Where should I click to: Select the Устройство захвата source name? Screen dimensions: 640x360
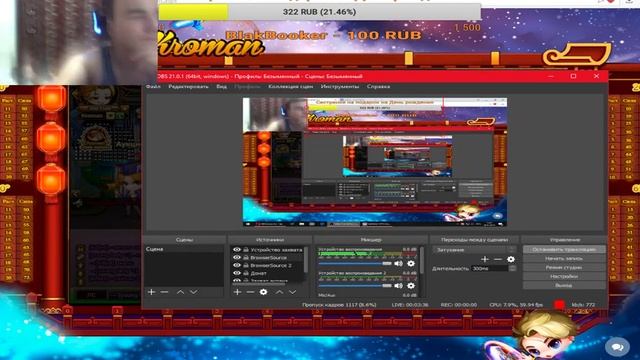[276, 249]
